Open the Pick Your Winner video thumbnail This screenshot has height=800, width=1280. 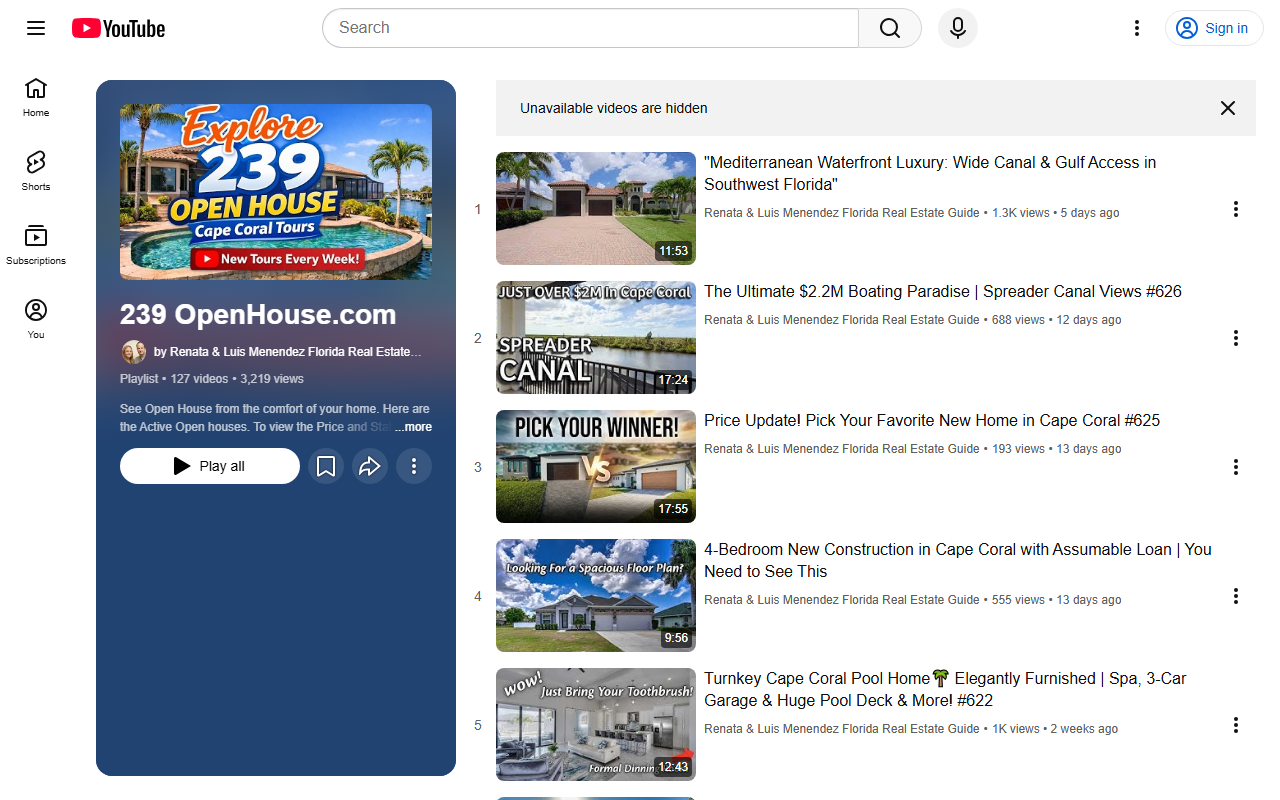click(596, 466)
